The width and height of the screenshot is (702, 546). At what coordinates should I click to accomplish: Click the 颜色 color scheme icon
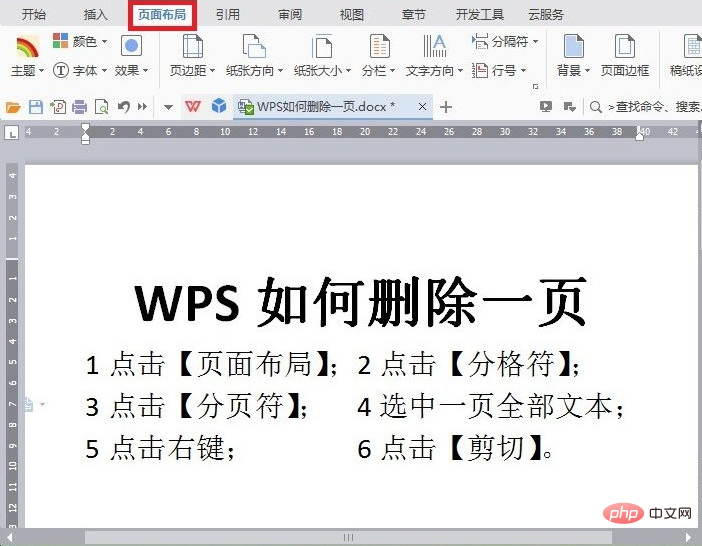tap(60, 41)
